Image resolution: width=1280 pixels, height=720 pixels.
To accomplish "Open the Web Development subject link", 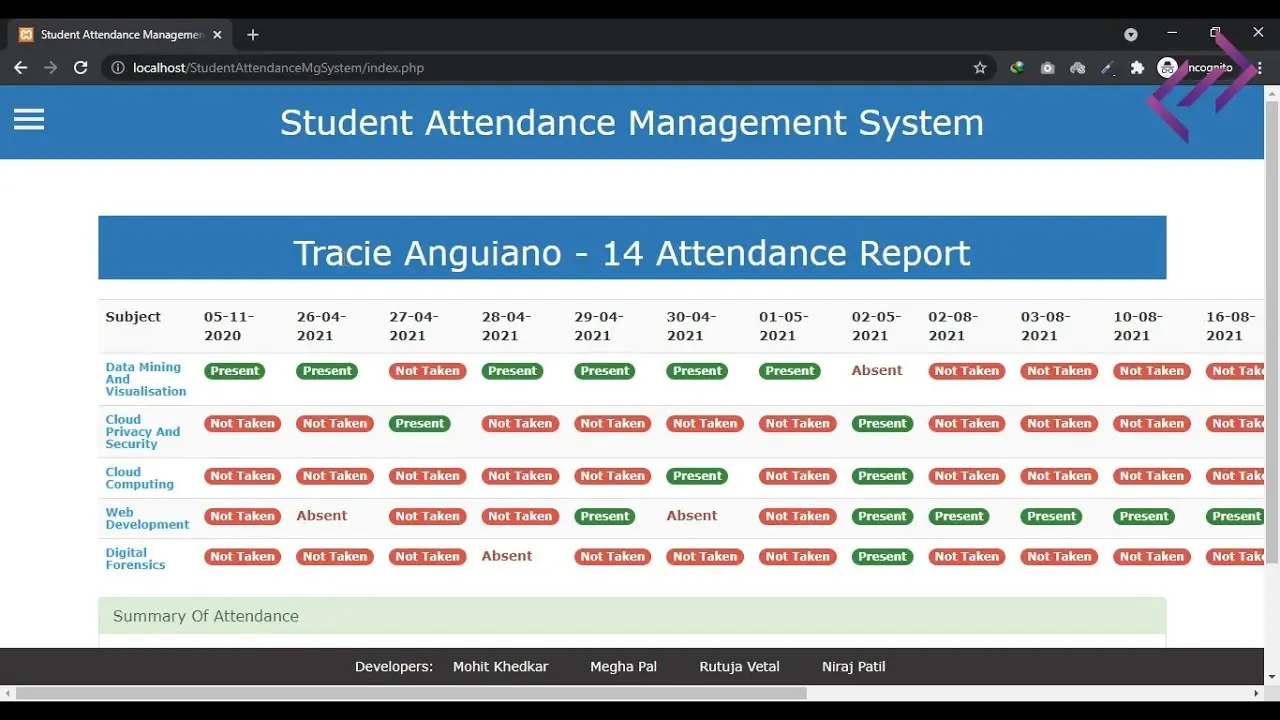I will click(147, 518).
